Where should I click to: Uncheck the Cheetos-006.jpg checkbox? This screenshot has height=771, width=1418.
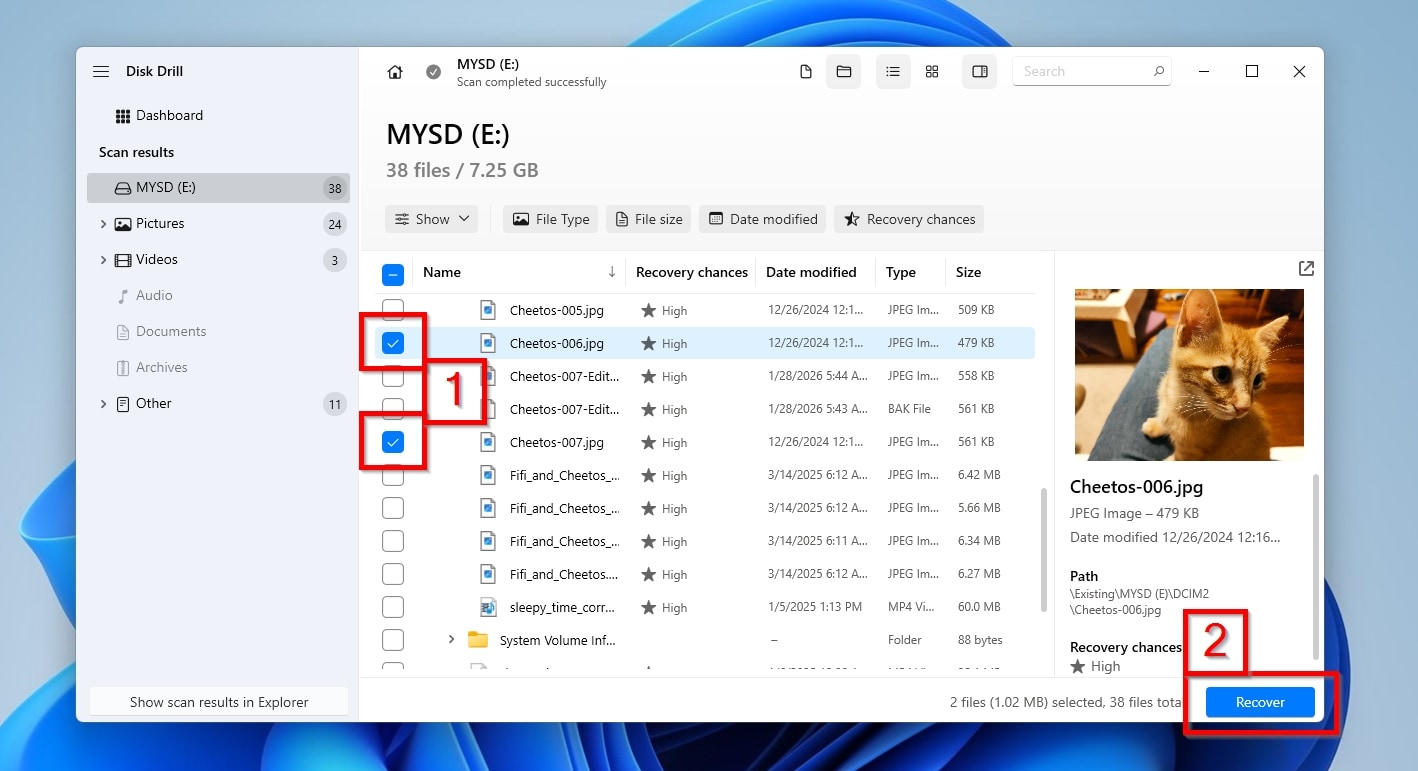(393, 343)
